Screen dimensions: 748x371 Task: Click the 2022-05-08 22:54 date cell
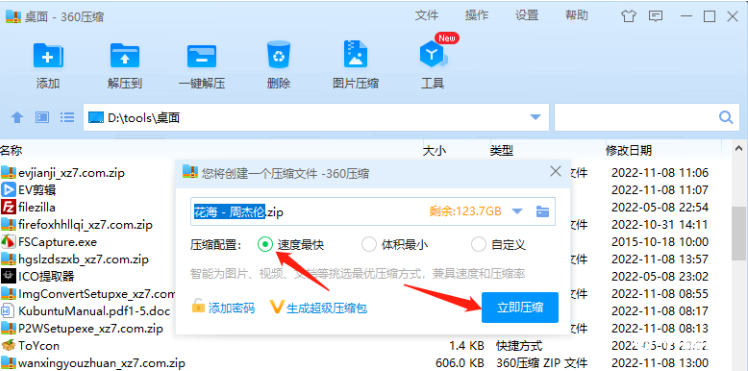(x=660, y=207)
